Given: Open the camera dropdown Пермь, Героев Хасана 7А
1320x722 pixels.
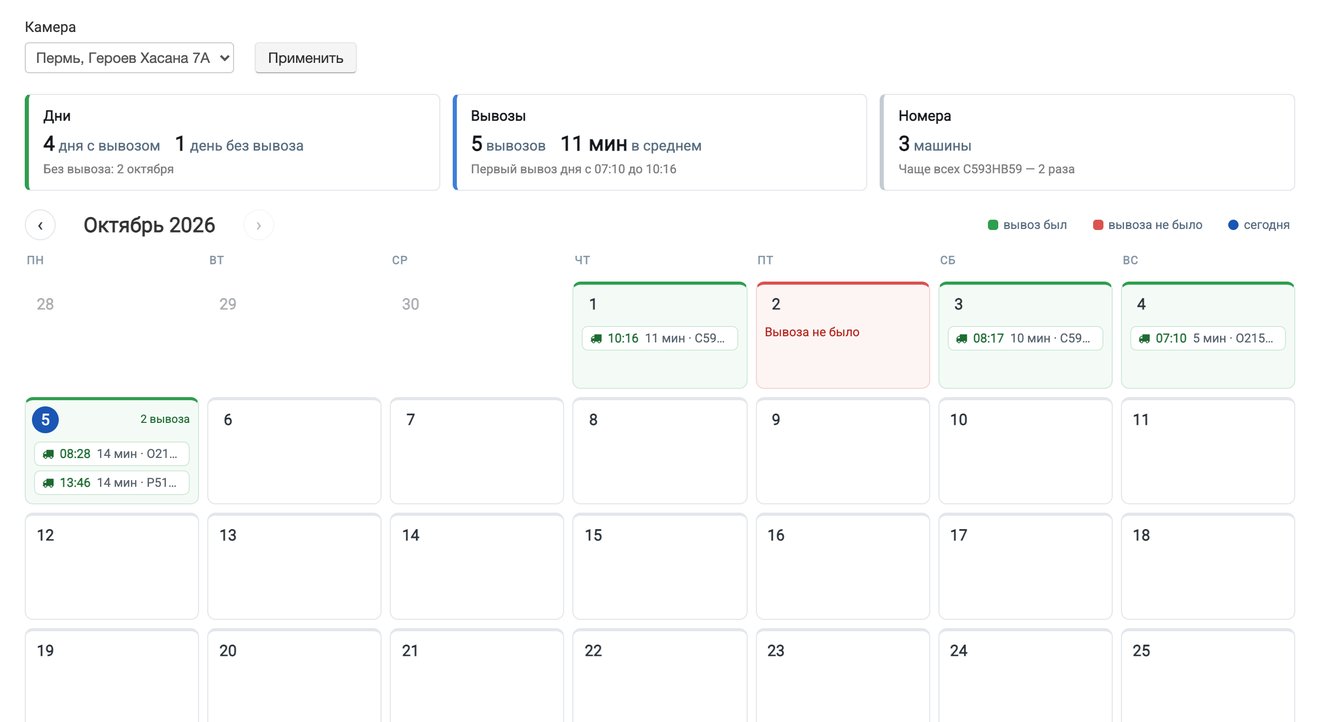Looking at the screenshot, I should pyautogui.click(x=129, y=58).
